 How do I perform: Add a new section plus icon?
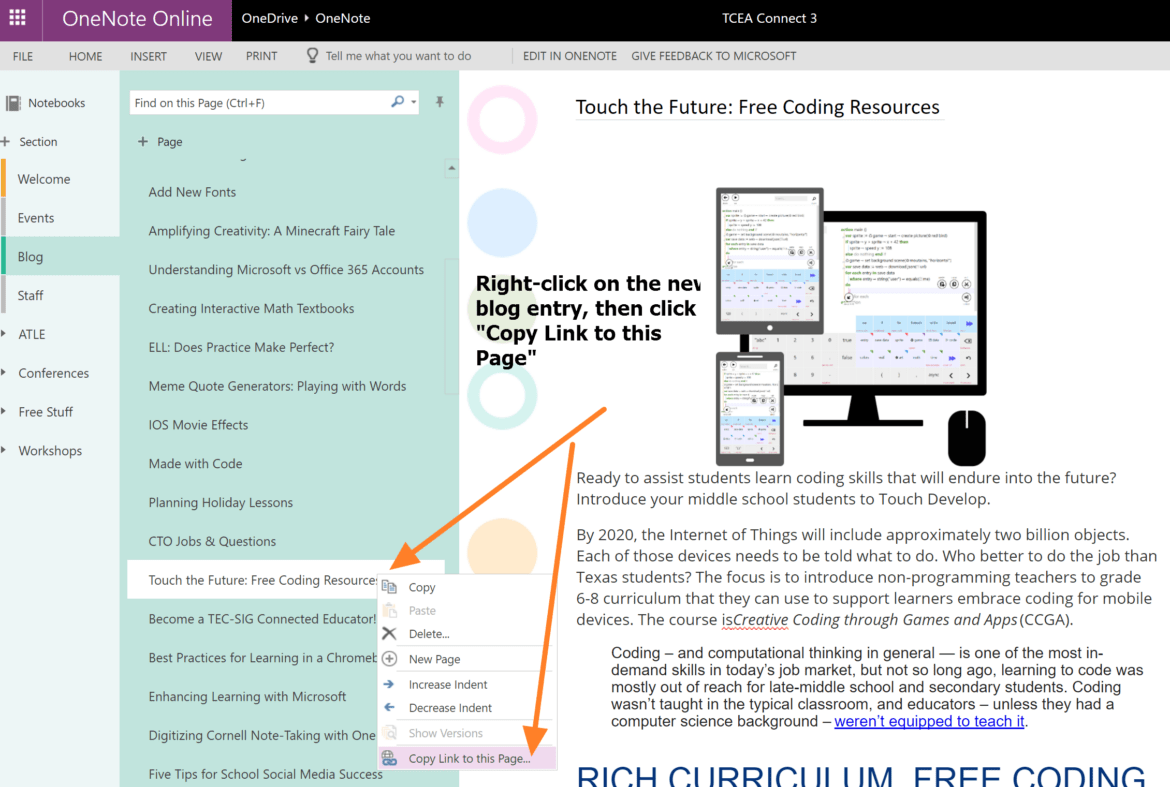click(x=5, y=141)
